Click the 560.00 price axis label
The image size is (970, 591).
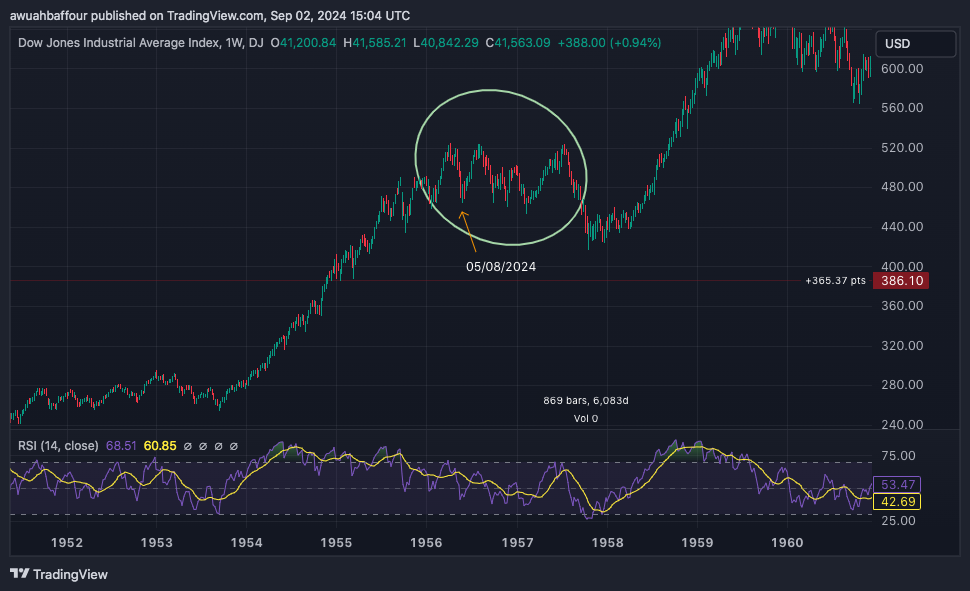pos(902,108)
